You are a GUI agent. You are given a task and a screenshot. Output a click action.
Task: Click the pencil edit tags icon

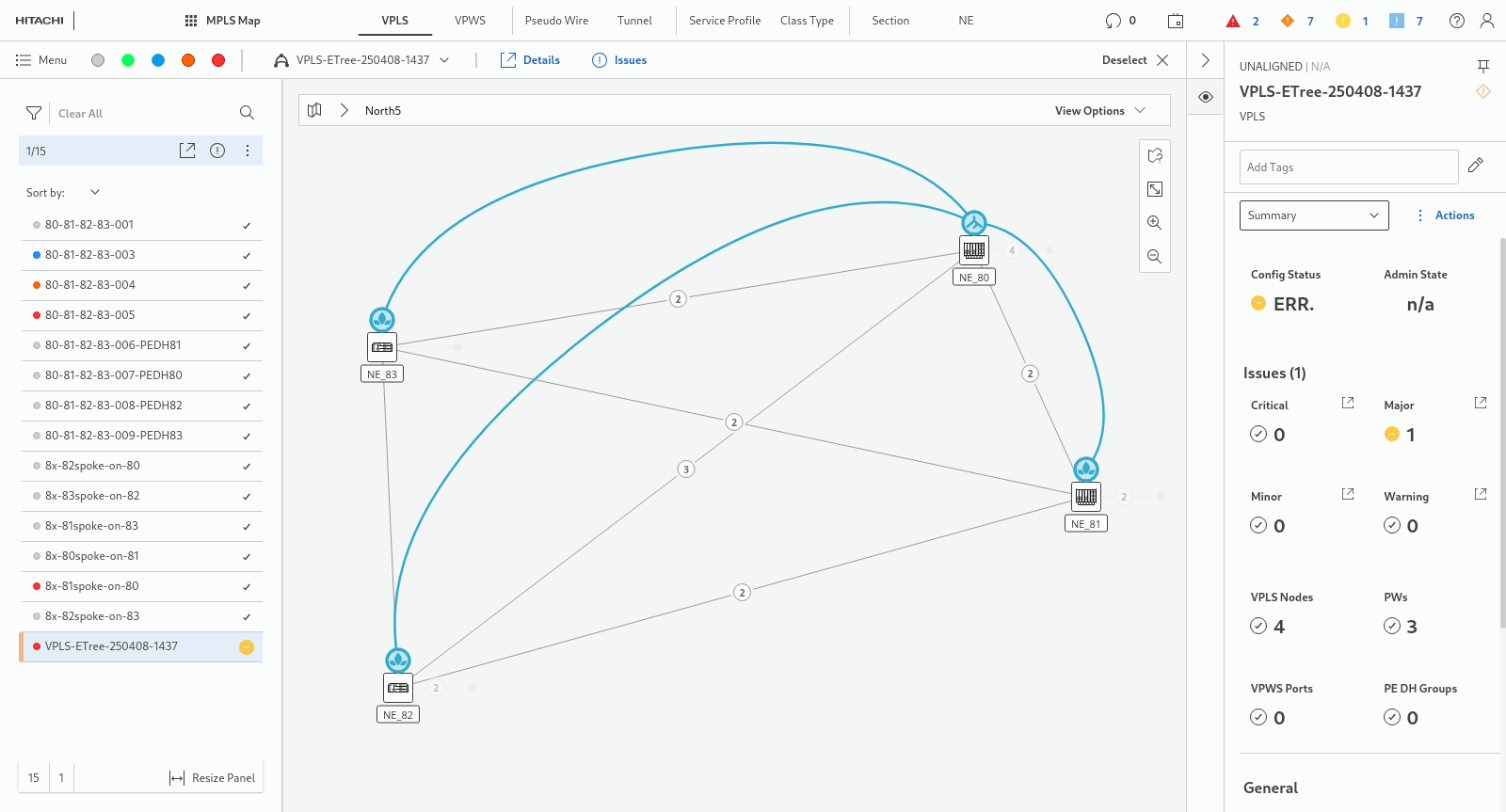click(x=1475, y=166)
